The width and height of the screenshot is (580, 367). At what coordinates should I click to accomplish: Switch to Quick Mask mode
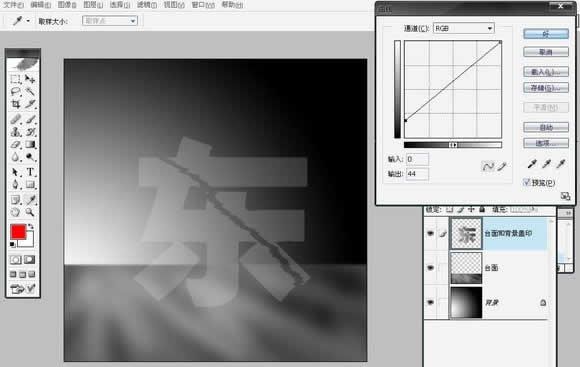[x=30, y=260]
